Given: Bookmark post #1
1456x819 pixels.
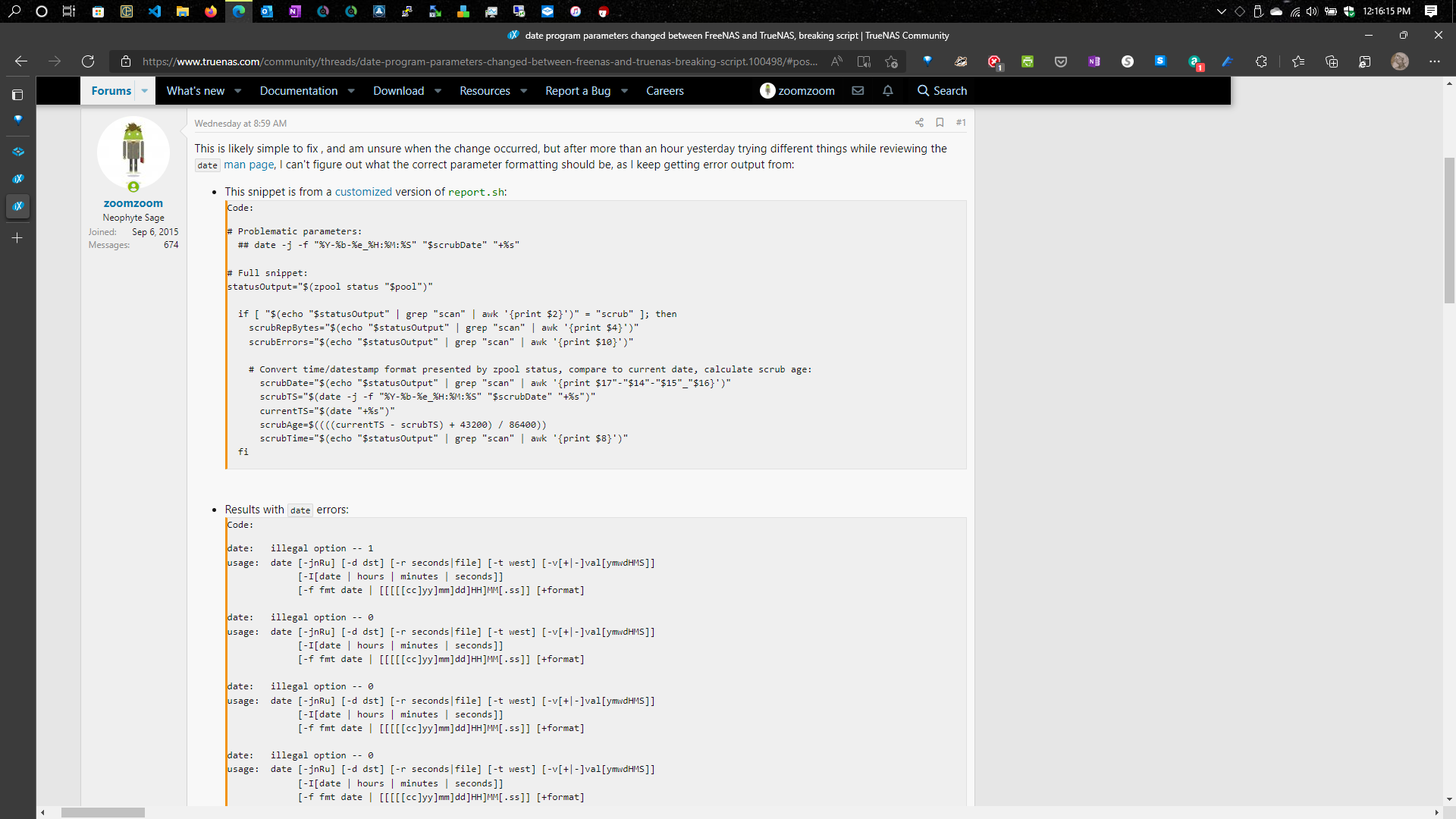Looking at the screenshot, I should pyautogui.click(x=940, y=122).
